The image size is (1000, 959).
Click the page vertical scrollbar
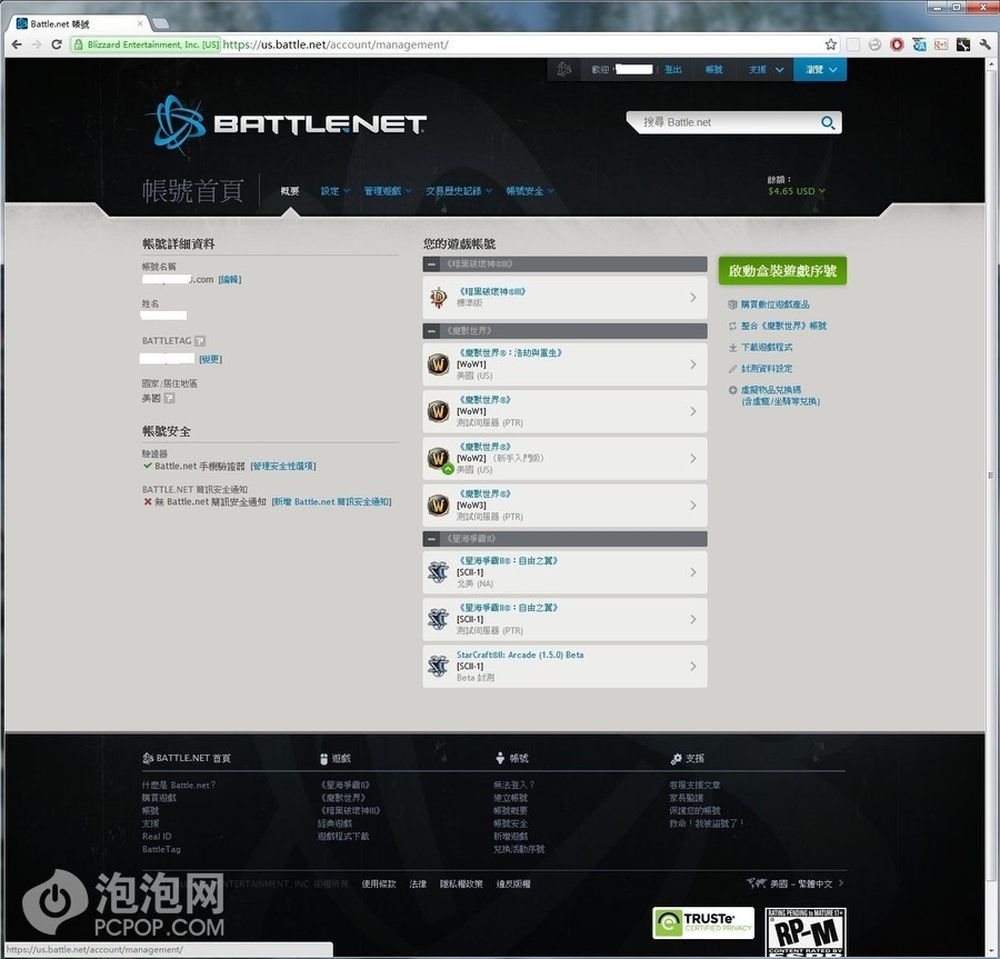[990, 475]
